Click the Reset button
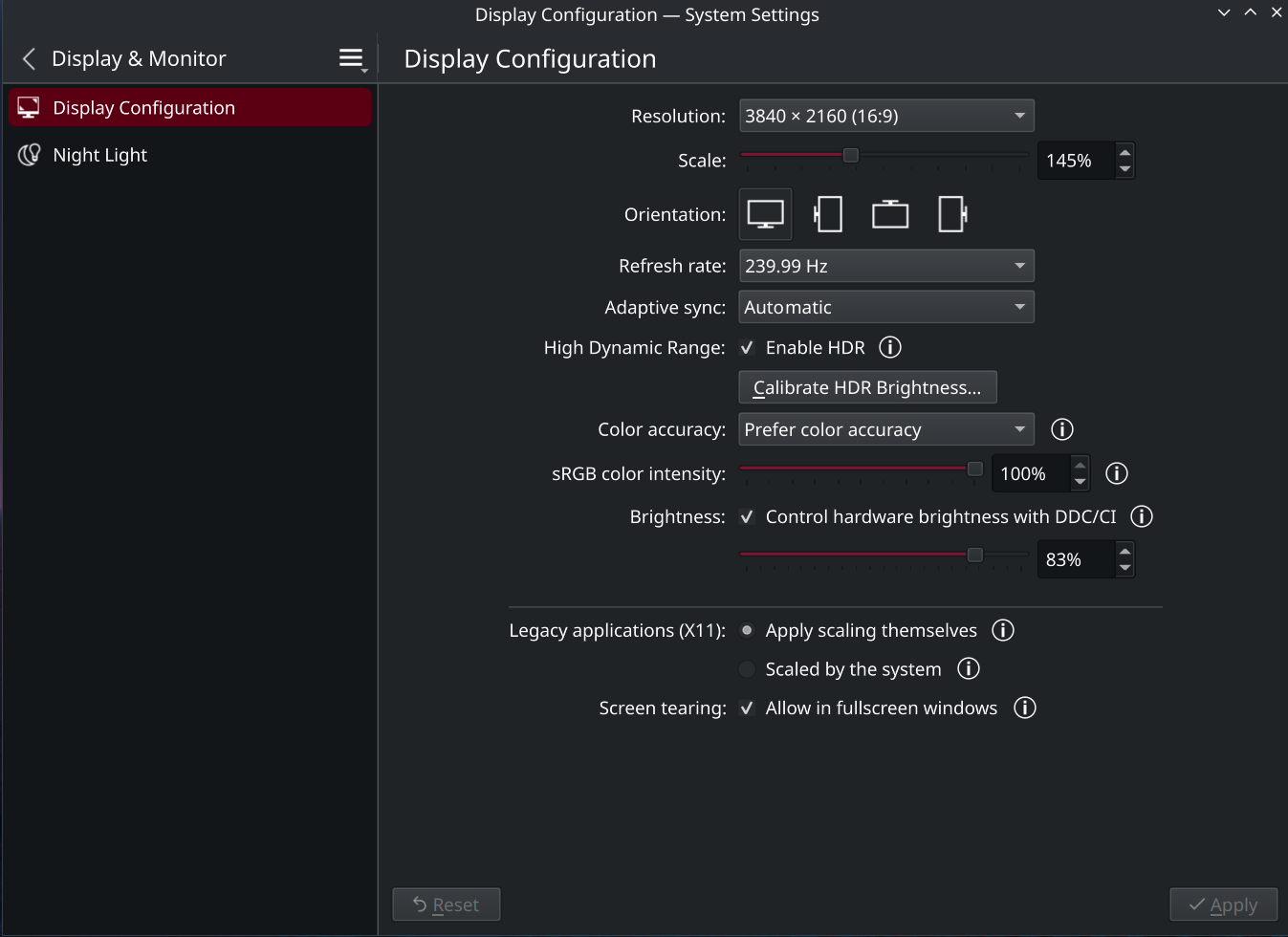 click(x=447, y=904)
